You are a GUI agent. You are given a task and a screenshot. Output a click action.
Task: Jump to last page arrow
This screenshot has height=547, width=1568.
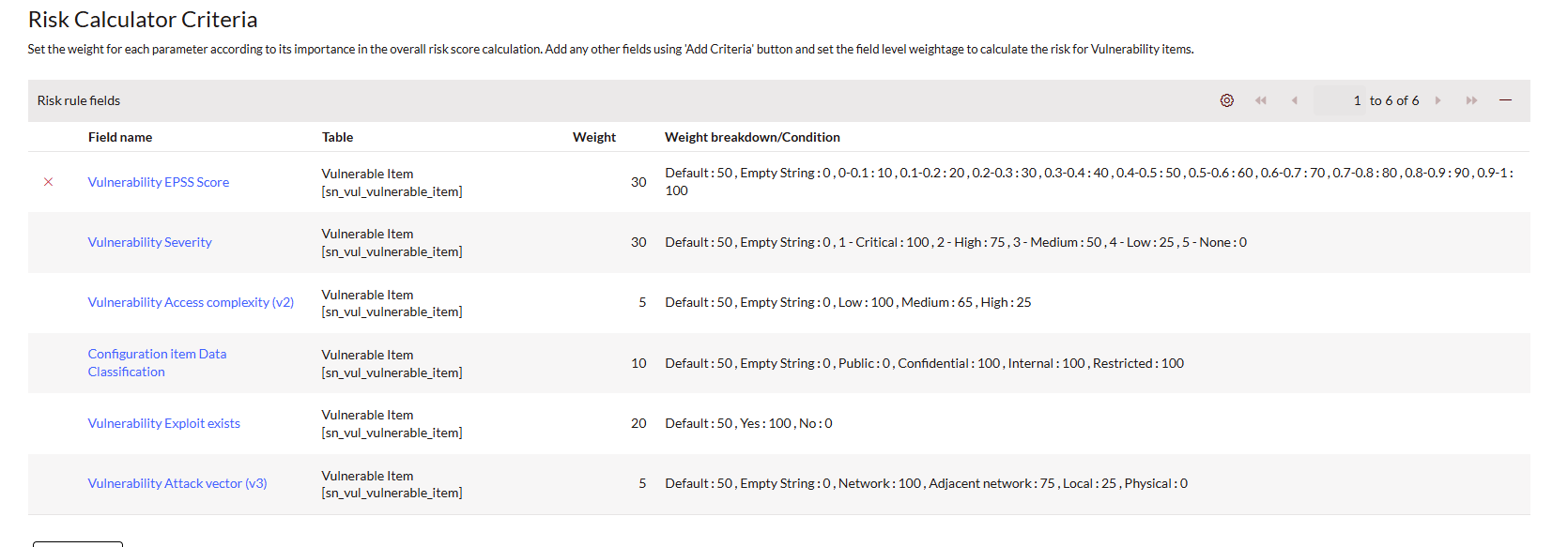coord(1471,100)
